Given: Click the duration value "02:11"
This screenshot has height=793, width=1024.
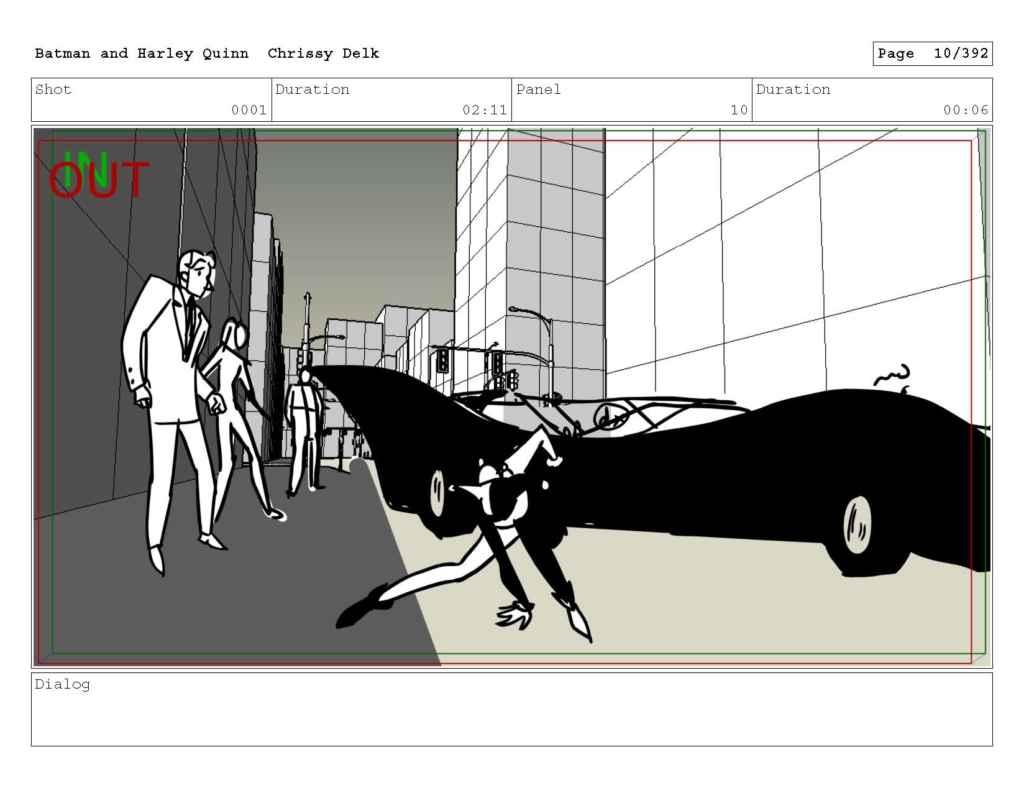Looking at the screenshot, I should pyautogui.click(x=485, y=110).
